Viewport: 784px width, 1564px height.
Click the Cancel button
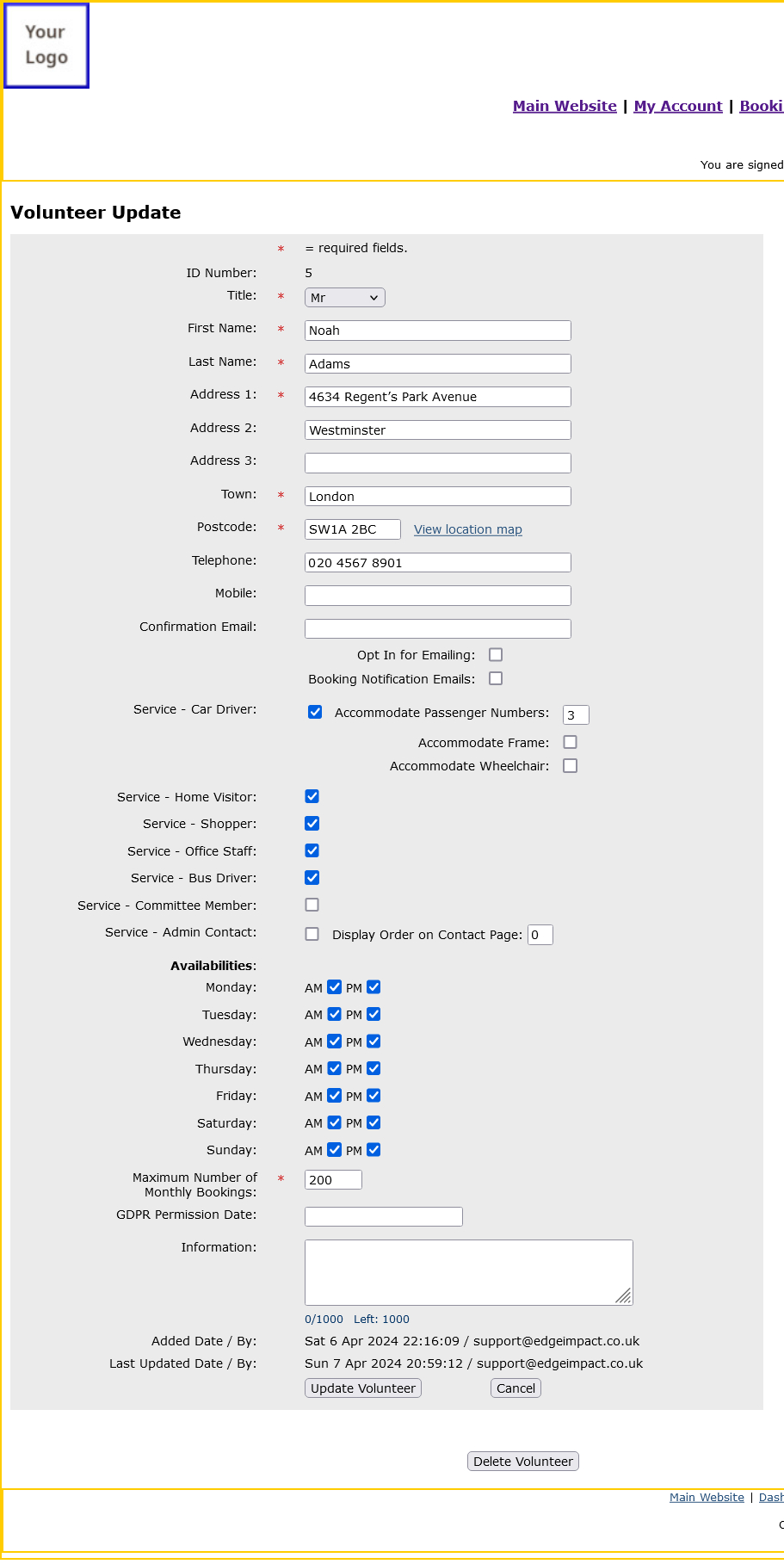tap(515, 1388)
